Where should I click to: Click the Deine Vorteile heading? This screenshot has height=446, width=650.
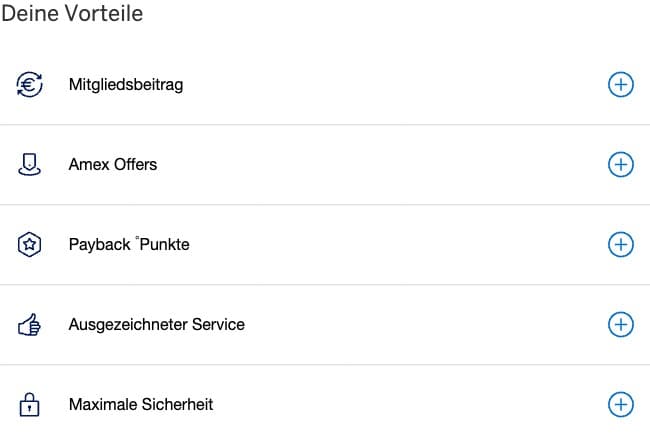tap(72, 14)
